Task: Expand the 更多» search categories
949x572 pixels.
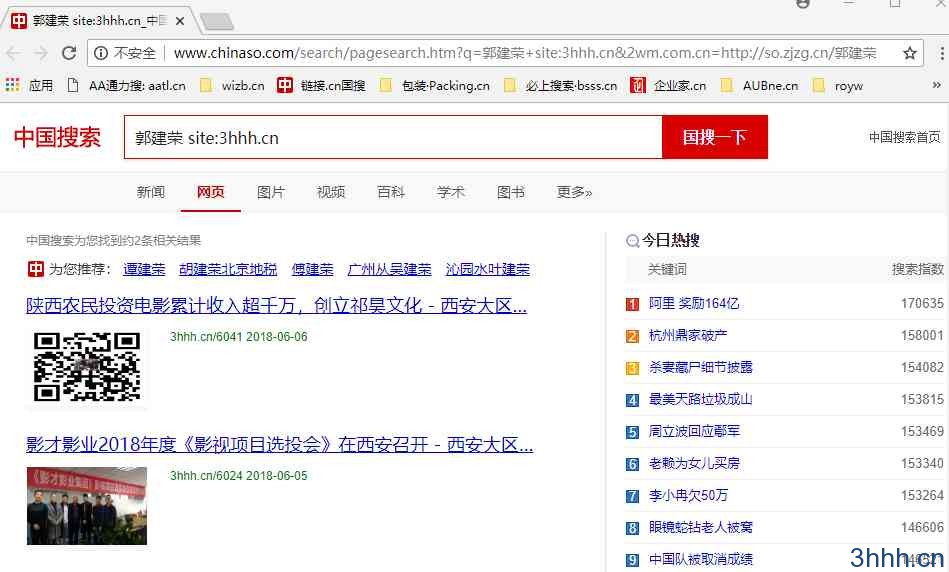Action: (x=574, y=192)
